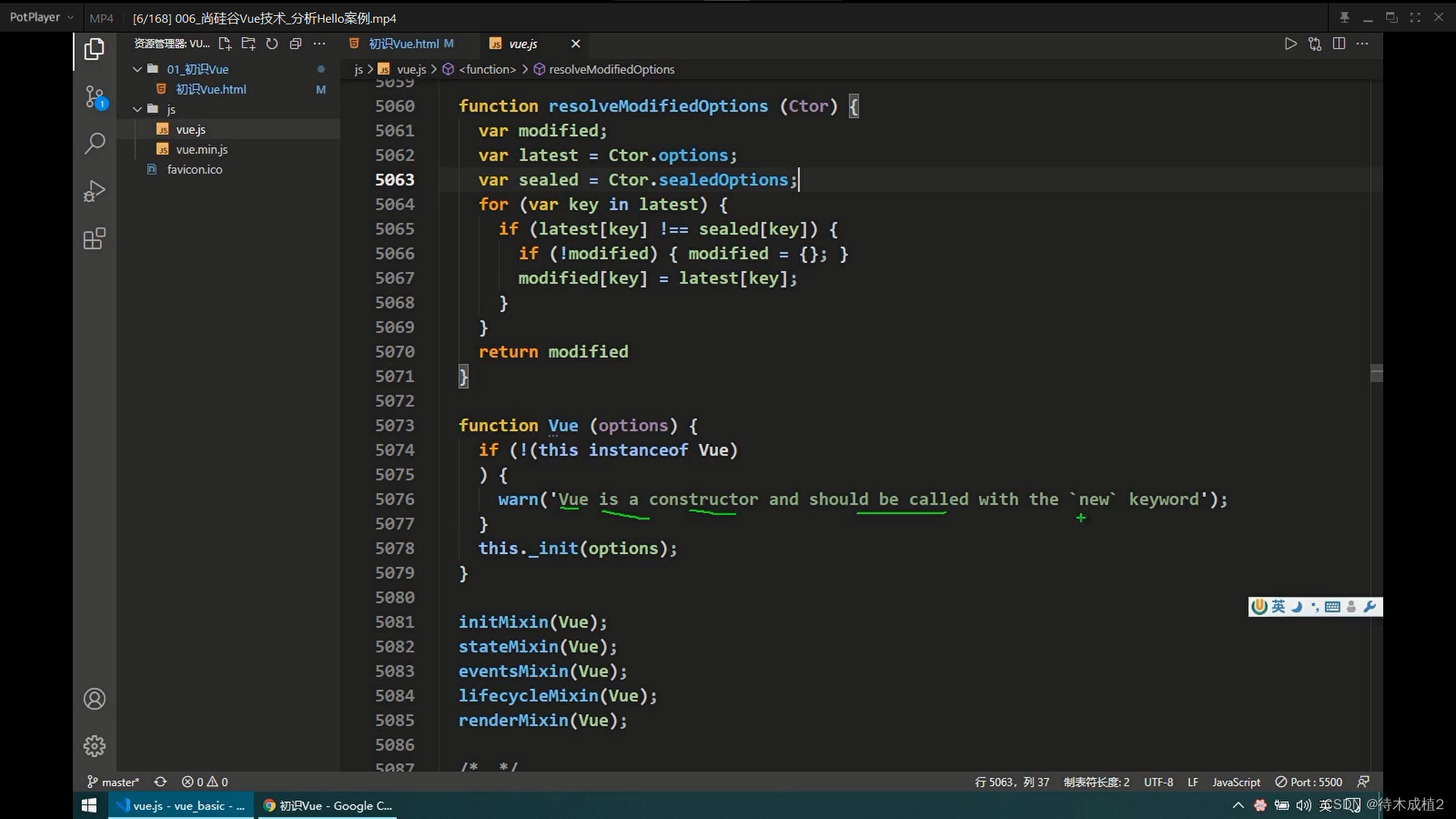Click return modified statement
The image size is (1456, 819).
(553, 352)
